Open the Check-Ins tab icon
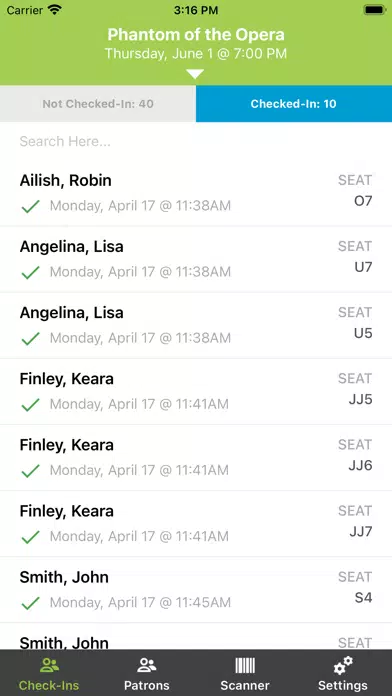The width and height of the screenshot is (392, 696). (x=49, y=665)
